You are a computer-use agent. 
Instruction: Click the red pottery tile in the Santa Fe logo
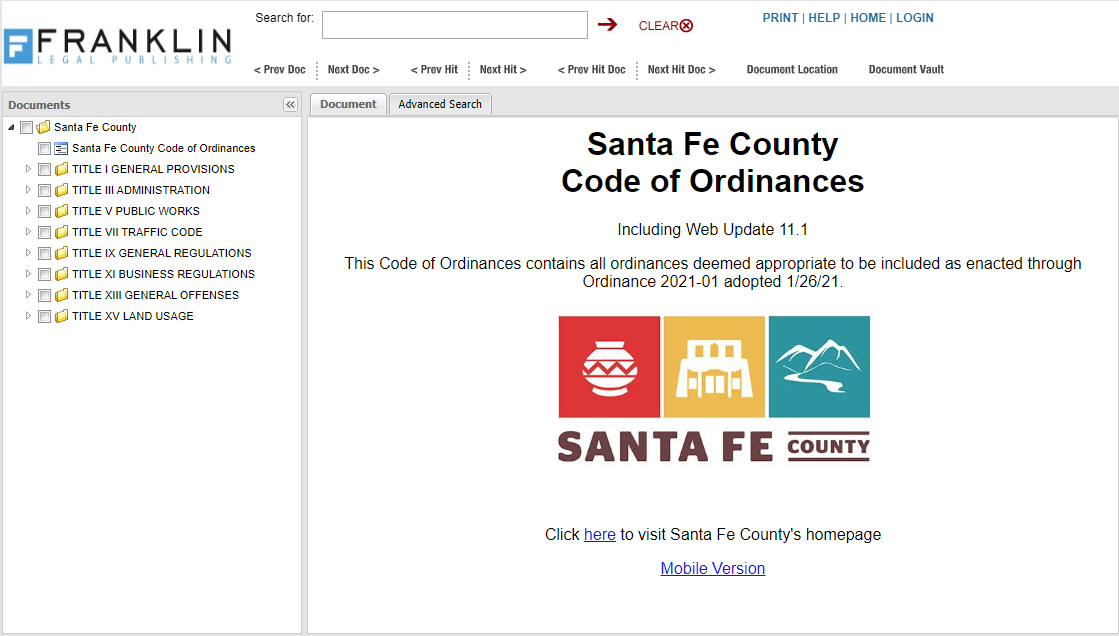pos(609,366)
